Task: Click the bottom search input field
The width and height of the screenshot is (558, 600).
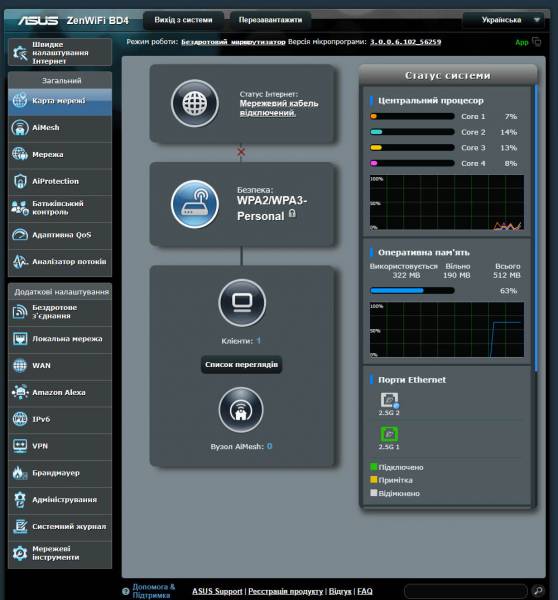Action: point(466,591)
